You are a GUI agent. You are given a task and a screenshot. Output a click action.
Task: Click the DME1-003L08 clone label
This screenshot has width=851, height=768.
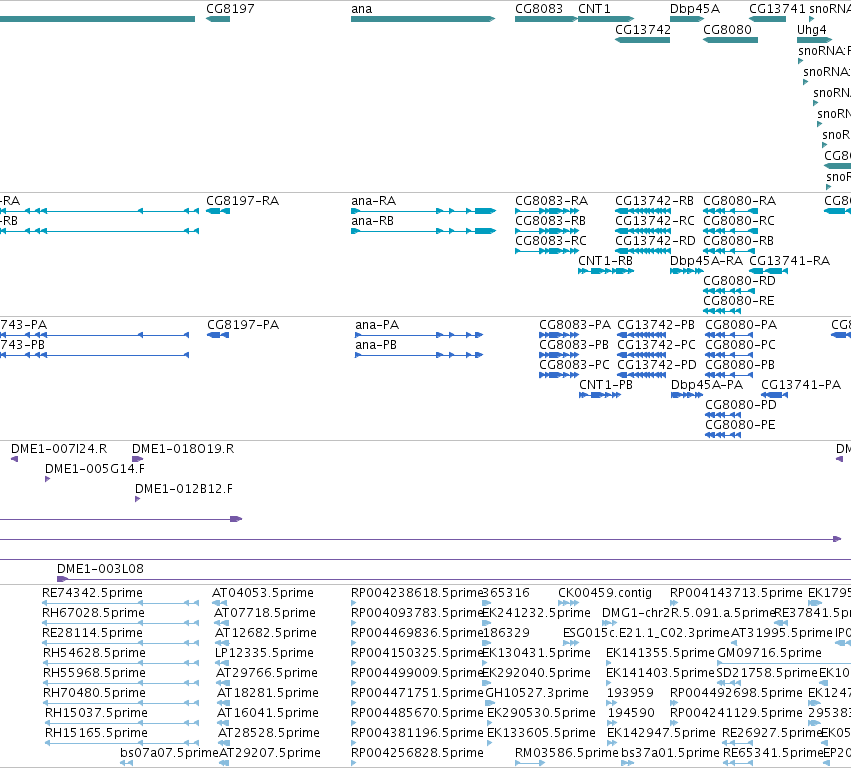[x=100, y=569]
